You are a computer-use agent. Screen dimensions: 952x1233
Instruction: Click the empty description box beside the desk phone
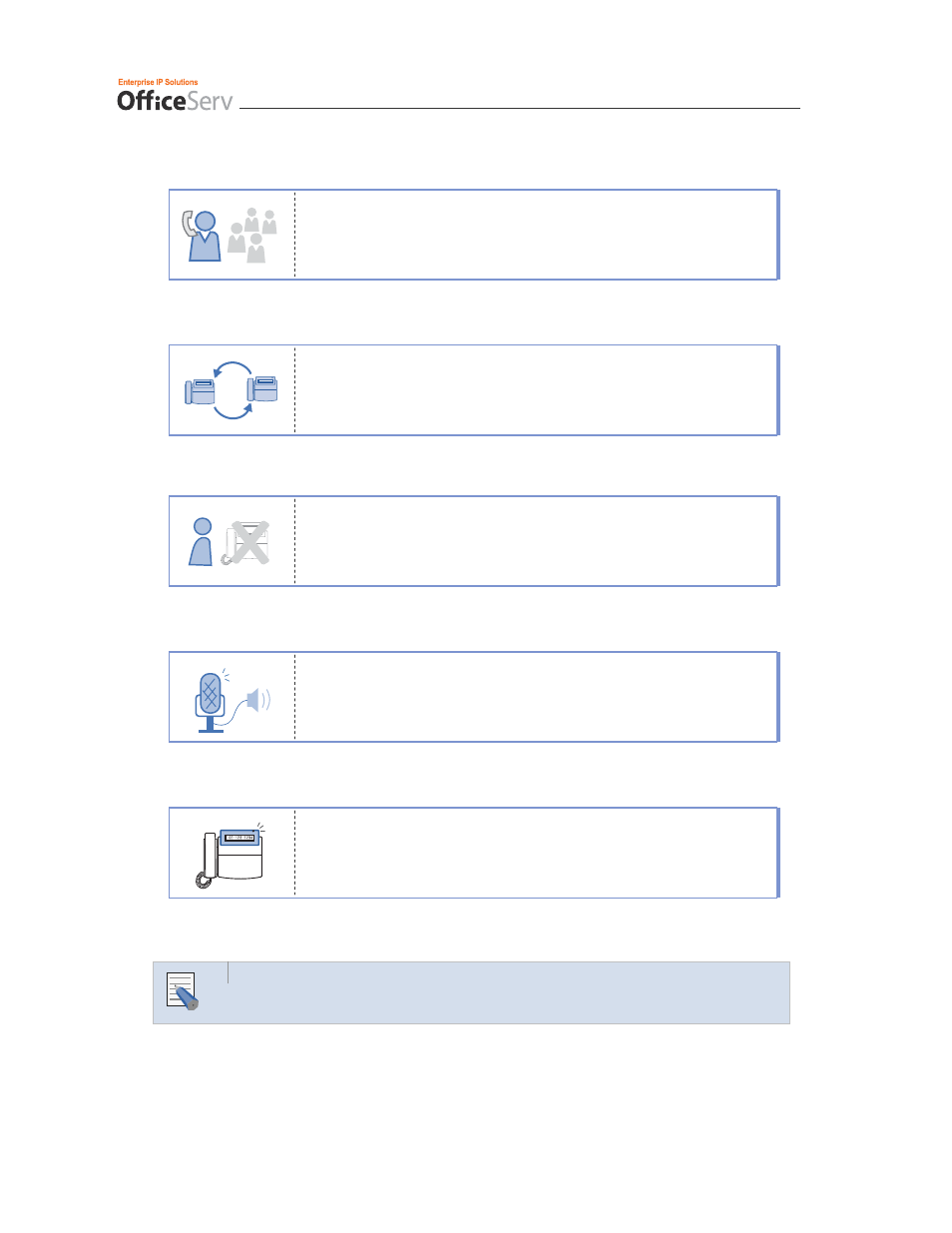536,853
